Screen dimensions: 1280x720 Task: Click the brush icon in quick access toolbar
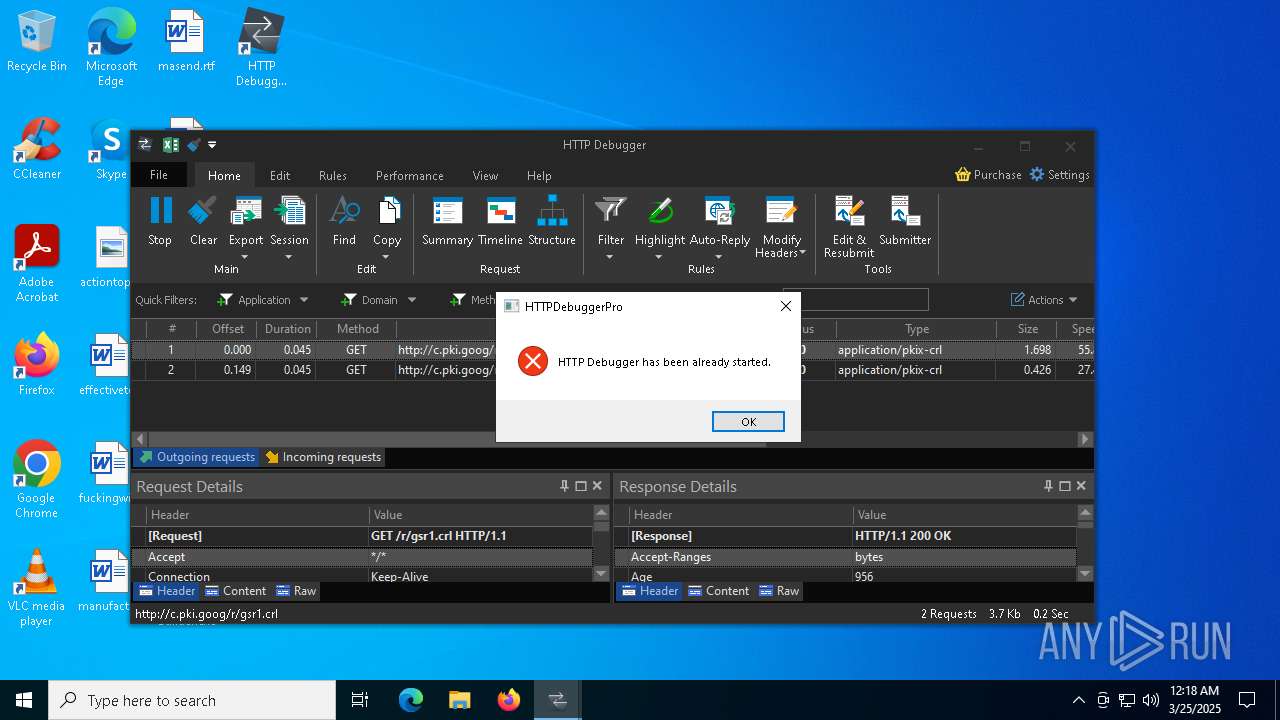[x=194, y=145]
